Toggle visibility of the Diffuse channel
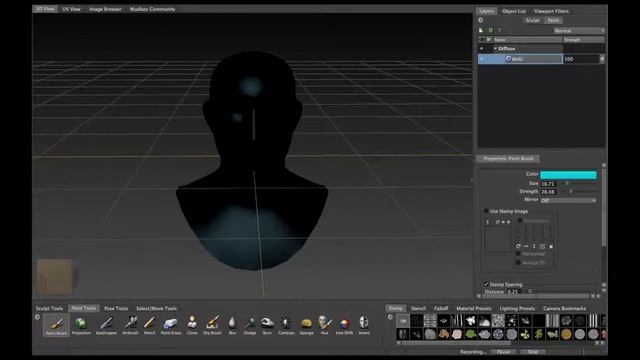Screen dimensions: 640x360 click(482, 49)
